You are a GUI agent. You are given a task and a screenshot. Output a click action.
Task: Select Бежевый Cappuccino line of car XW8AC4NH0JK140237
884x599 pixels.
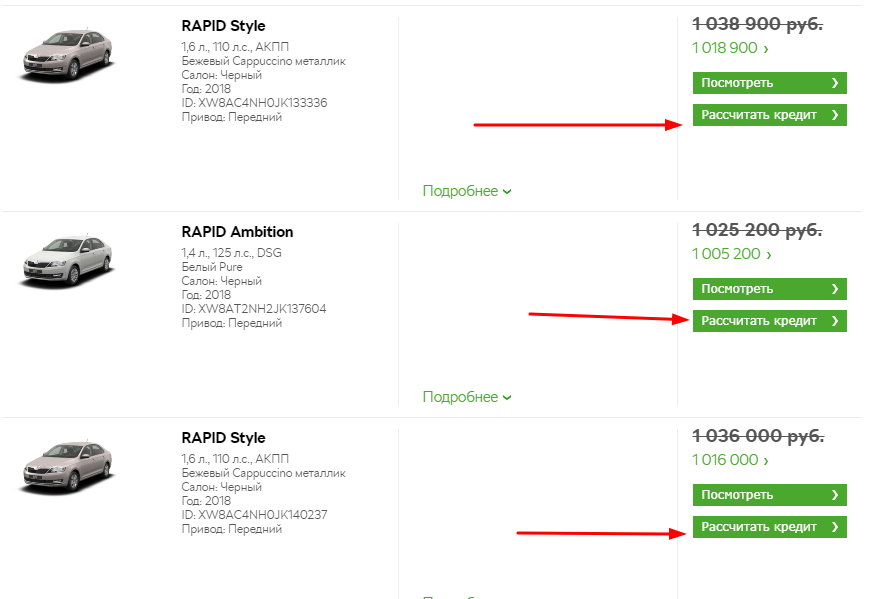[263, 473]
